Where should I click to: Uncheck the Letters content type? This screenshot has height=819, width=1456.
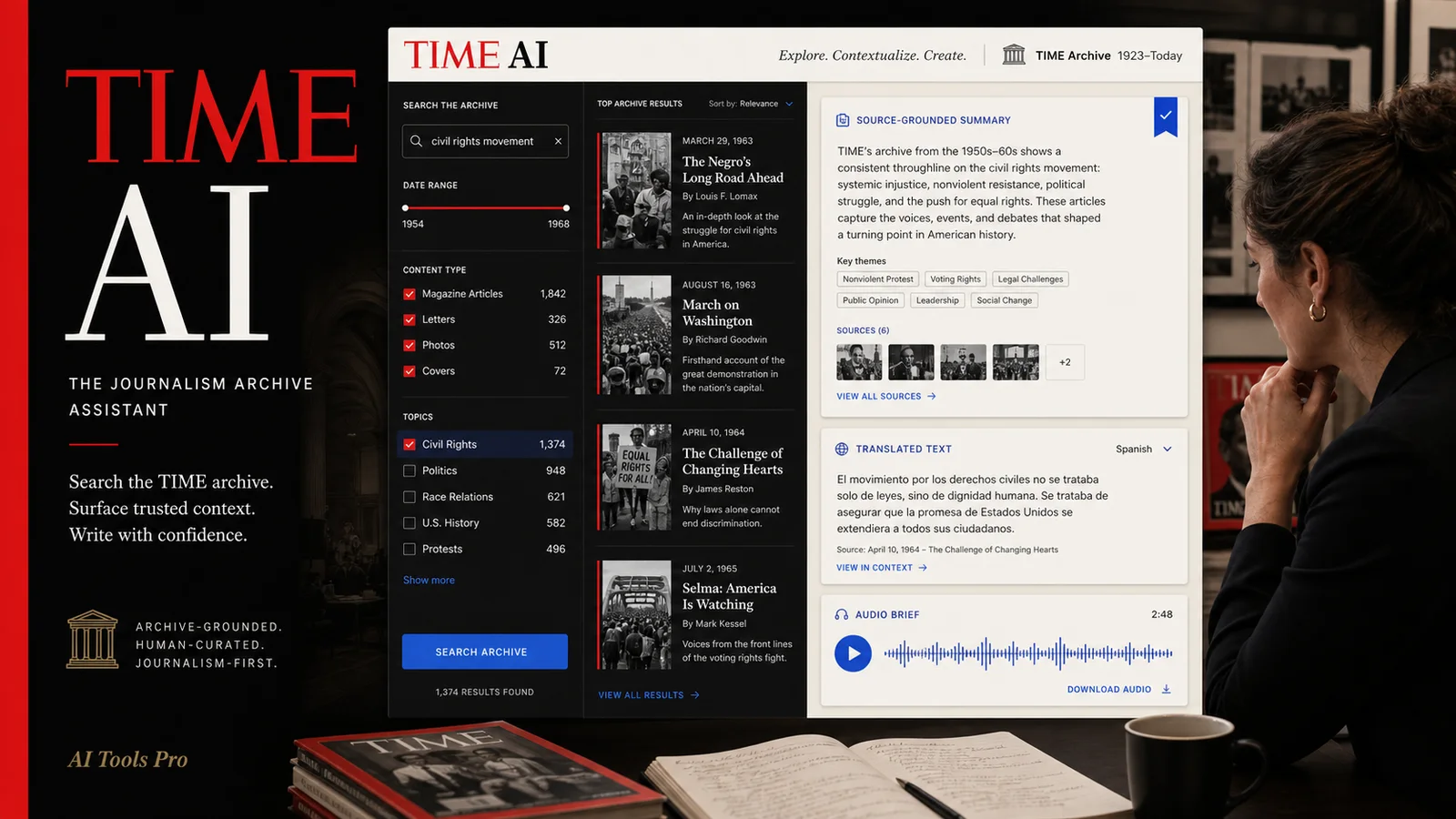pyautogui.click(x=409, y=319)
